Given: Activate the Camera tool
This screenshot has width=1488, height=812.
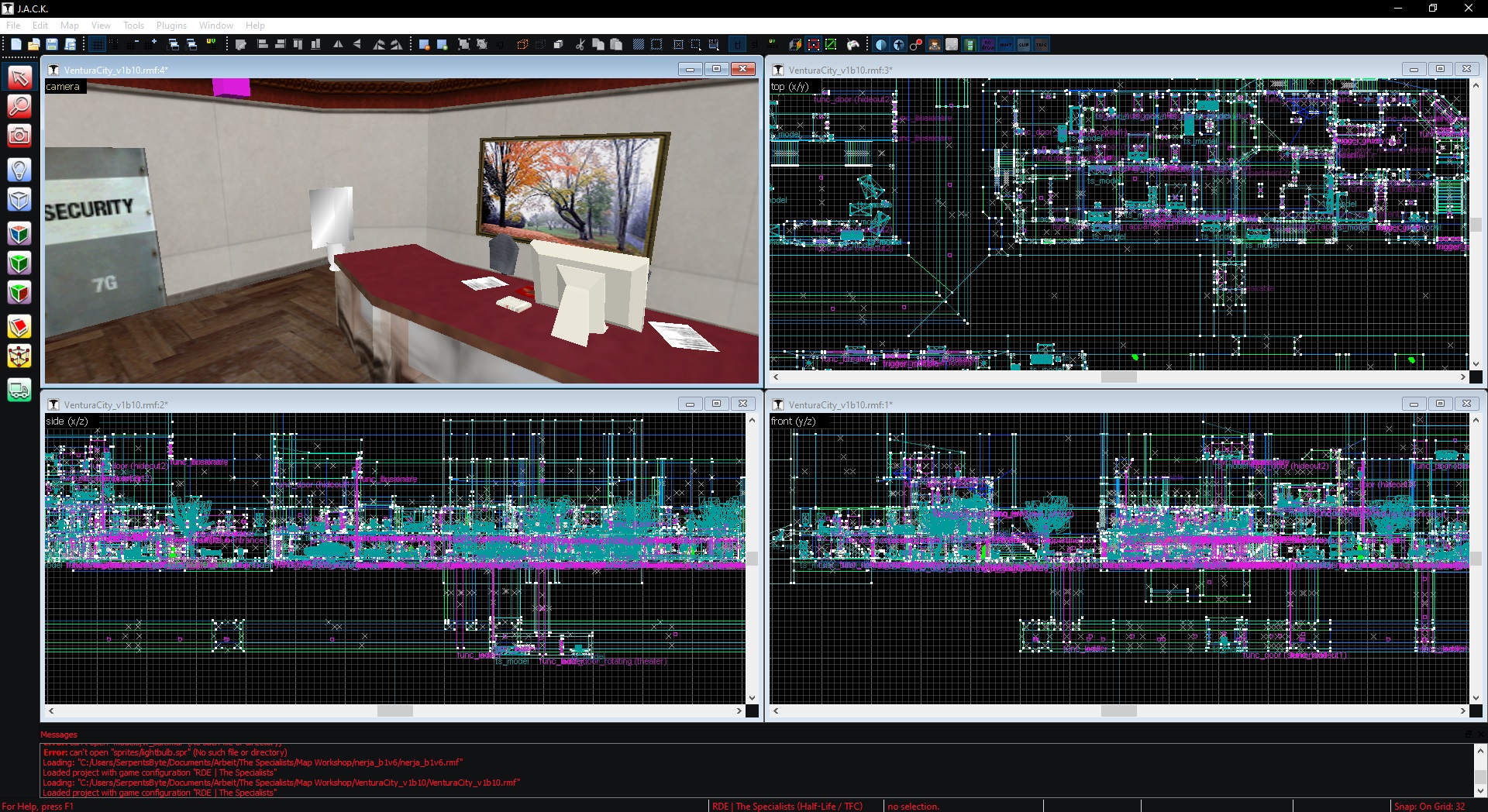Looking at the screenshot, I should [19, 136].
